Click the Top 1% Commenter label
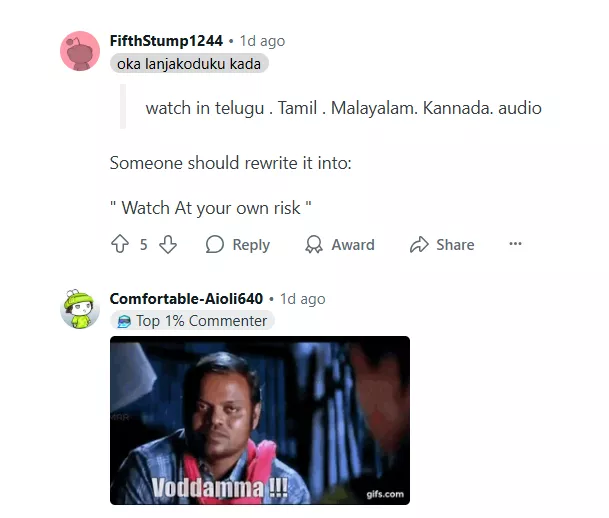The height and width of the screenshot is (518, 609). (x=202, y=321)
